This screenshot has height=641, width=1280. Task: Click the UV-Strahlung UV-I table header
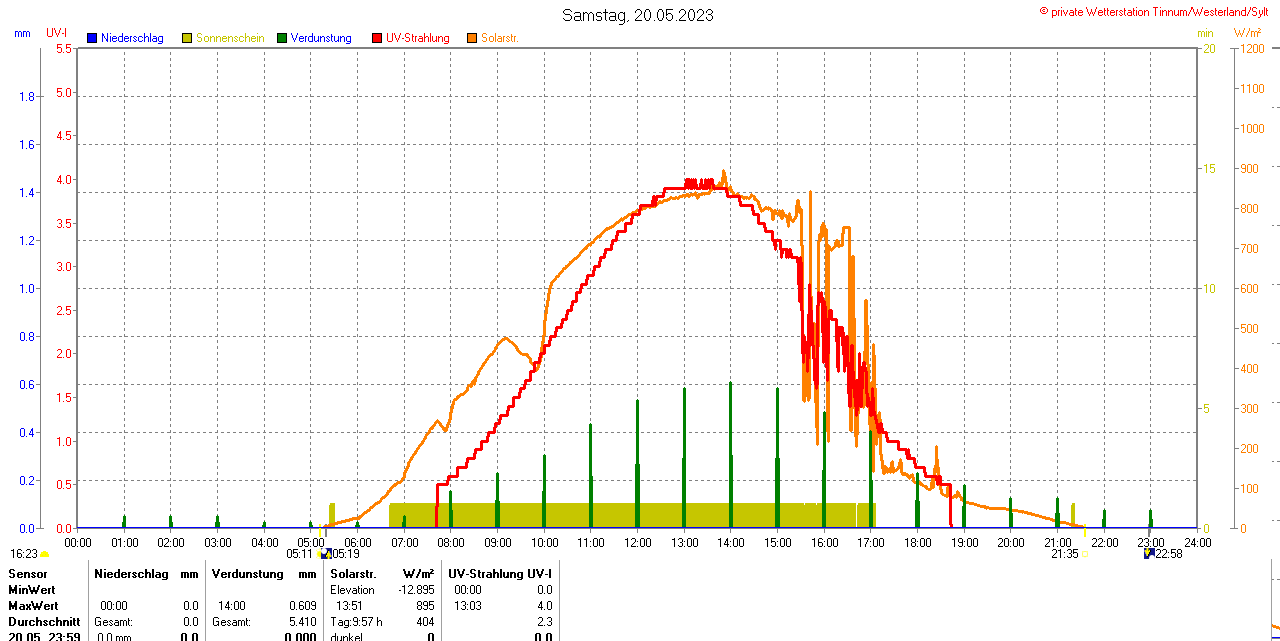tap(500, 574)
